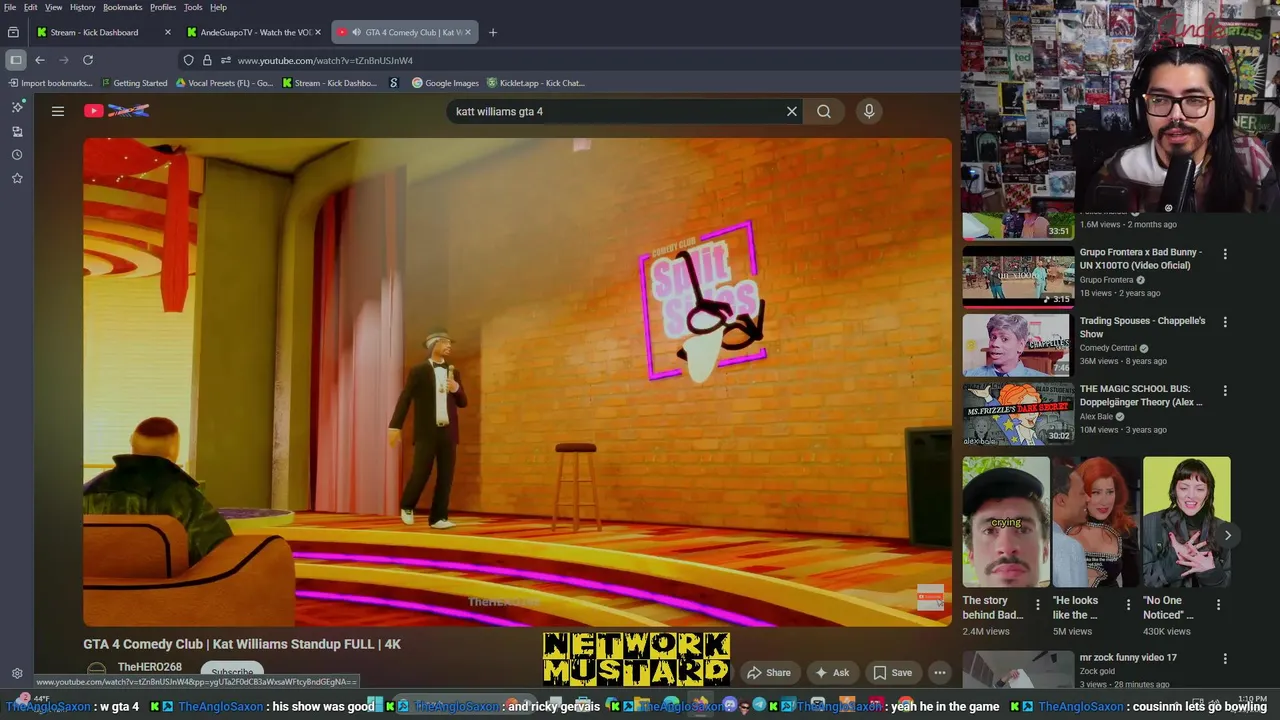Open AI chatbot sidebar sparkle icon

click(x=17, y=107)
